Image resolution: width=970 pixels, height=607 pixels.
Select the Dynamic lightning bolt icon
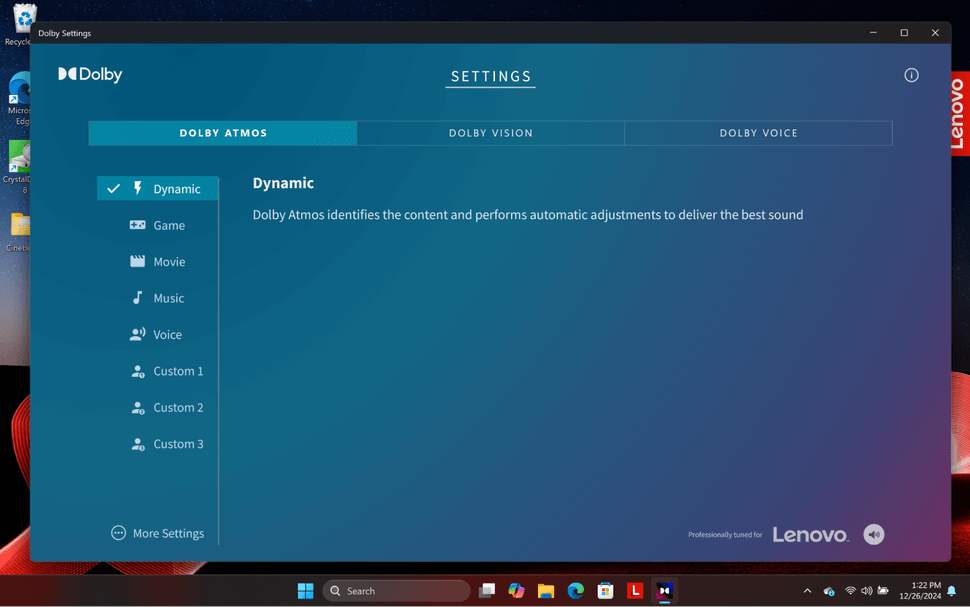(x=138, y=188)
